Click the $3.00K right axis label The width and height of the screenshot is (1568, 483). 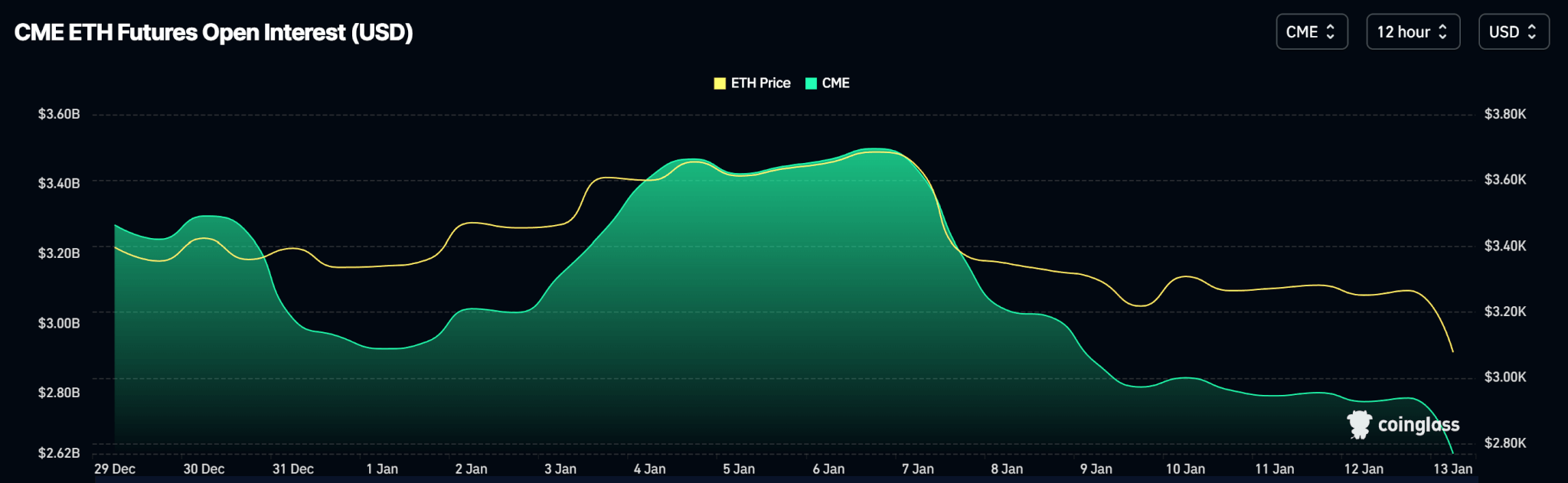tap(1504, 377)
